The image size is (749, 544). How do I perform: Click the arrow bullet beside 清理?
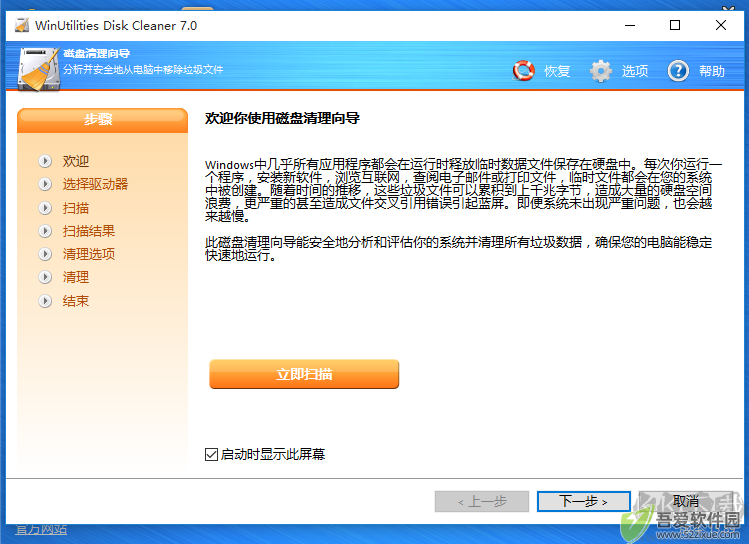click(x=45, y=277)
